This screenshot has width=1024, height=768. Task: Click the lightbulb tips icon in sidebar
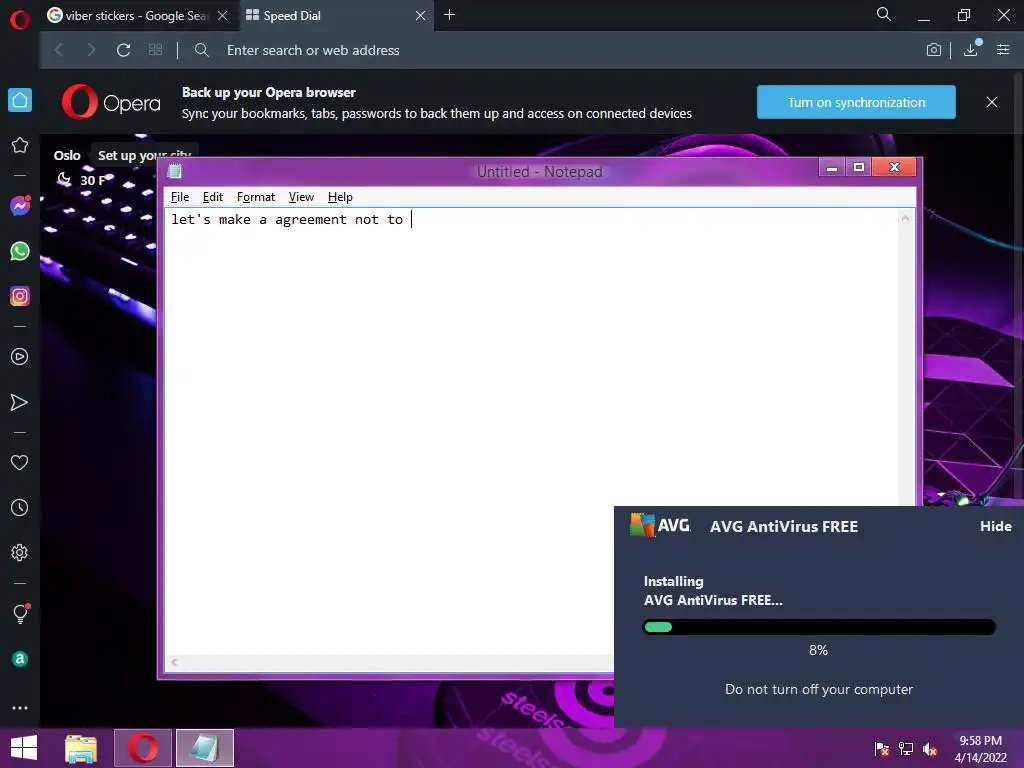pyautogui.click(x=20, y=613)
